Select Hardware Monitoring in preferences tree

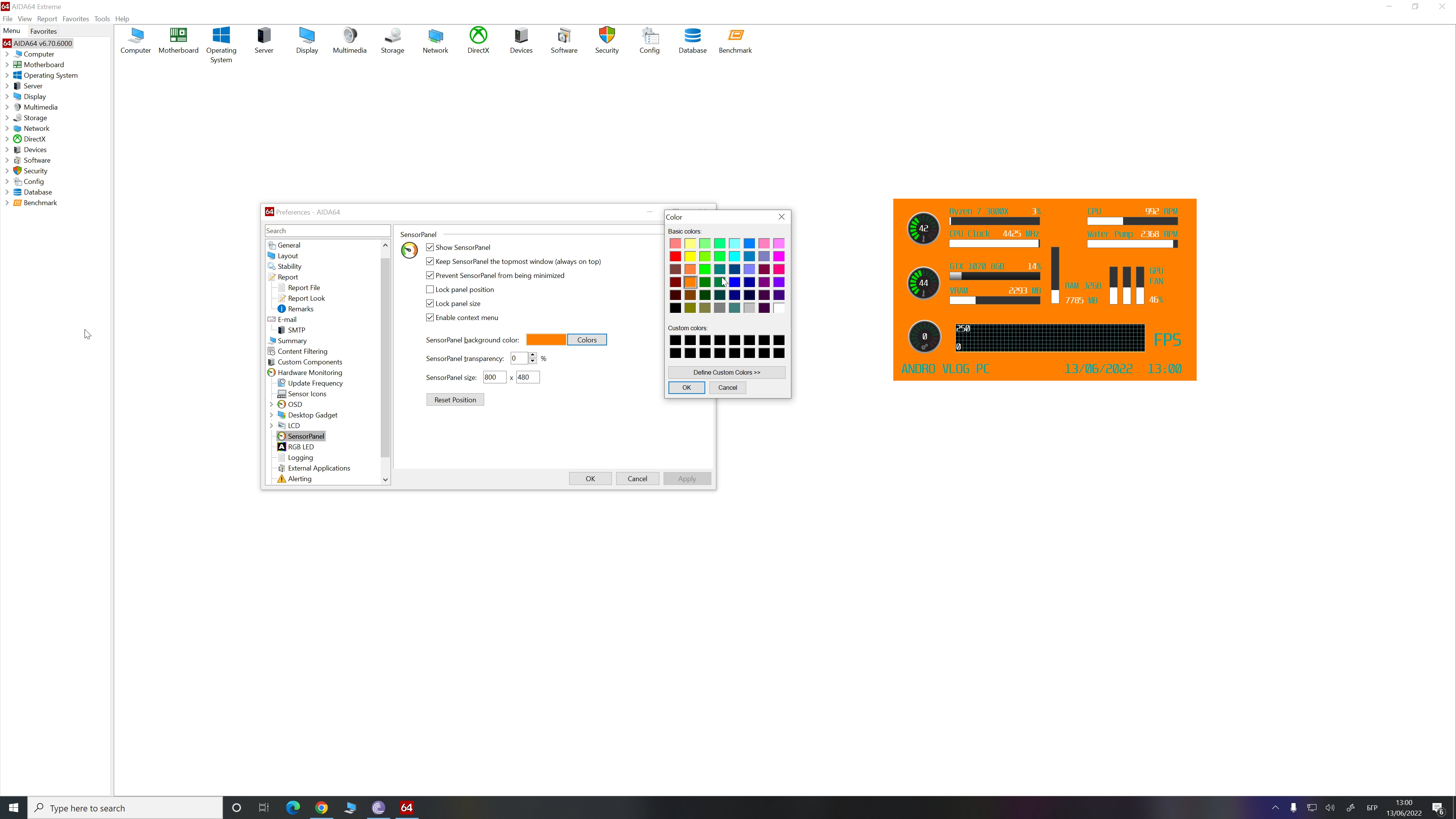click(310, 372)
